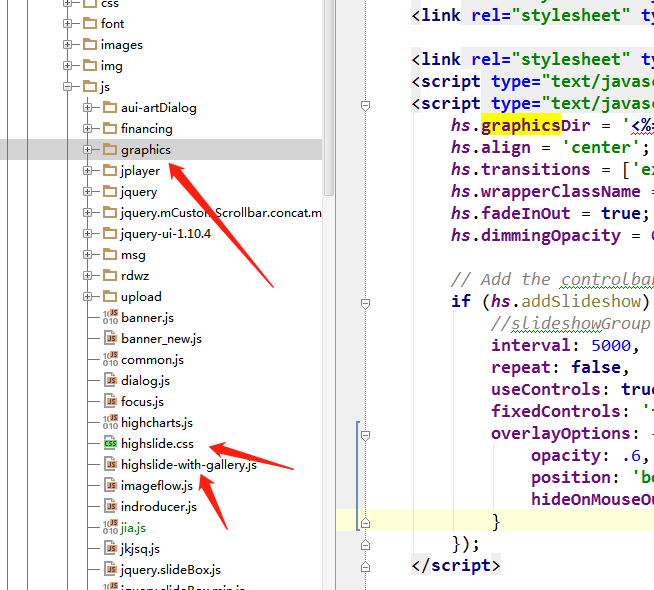Image resolution: width=654 pixels, height=590 pixels.
Task: Click the closing </script> tag
Action: coord(455,565)
